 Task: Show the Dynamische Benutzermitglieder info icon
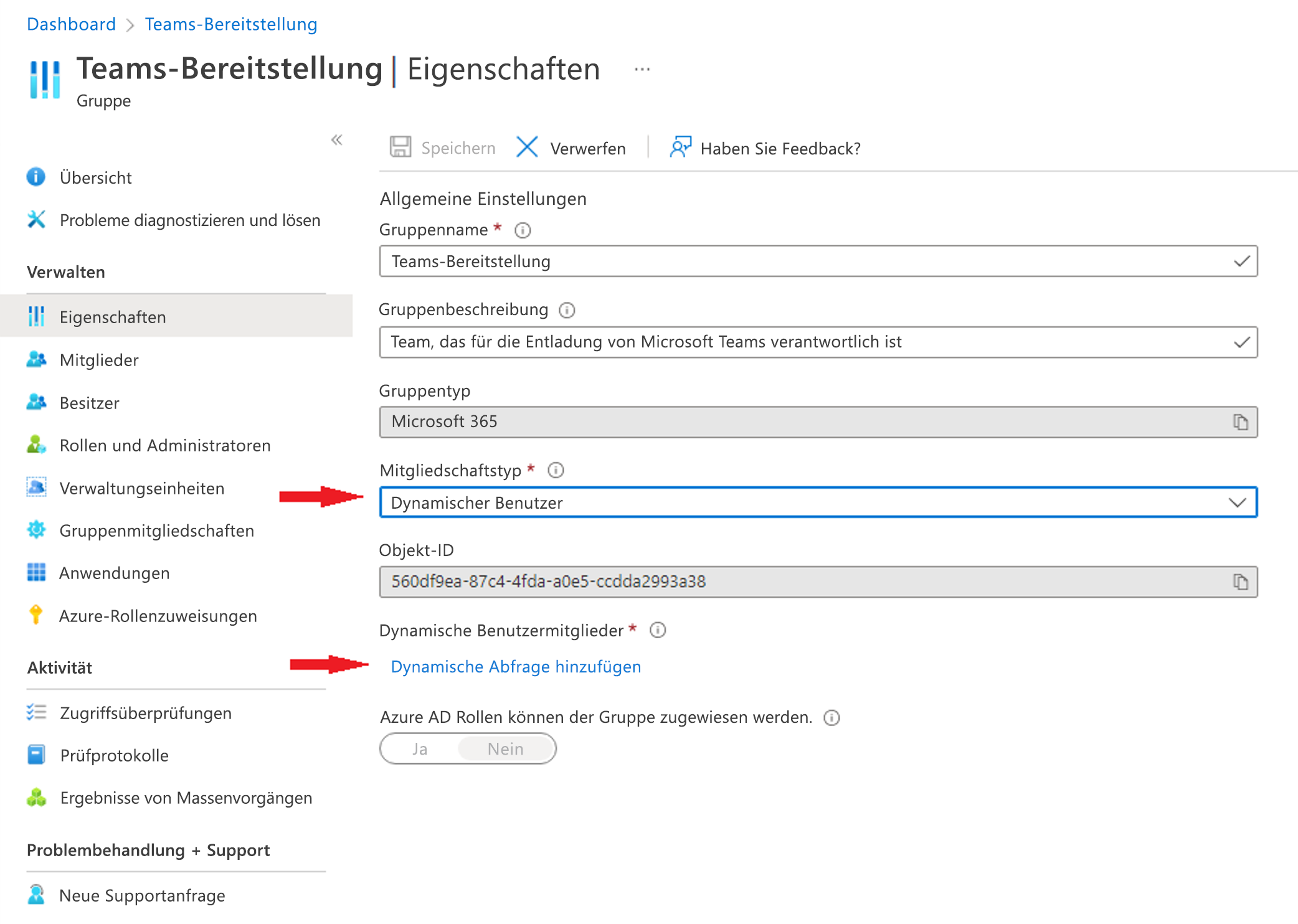658,630
